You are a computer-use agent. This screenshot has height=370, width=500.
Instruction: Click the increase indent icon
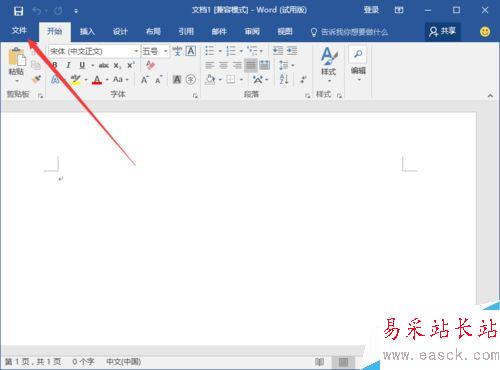pos(292,51)
